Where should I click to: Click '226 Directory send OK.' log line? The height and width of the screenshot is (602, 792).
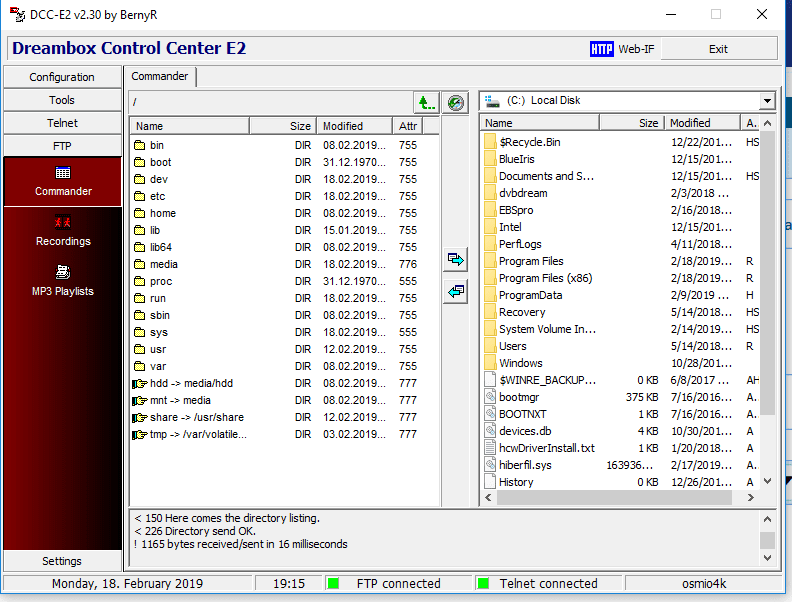point(195,531)
